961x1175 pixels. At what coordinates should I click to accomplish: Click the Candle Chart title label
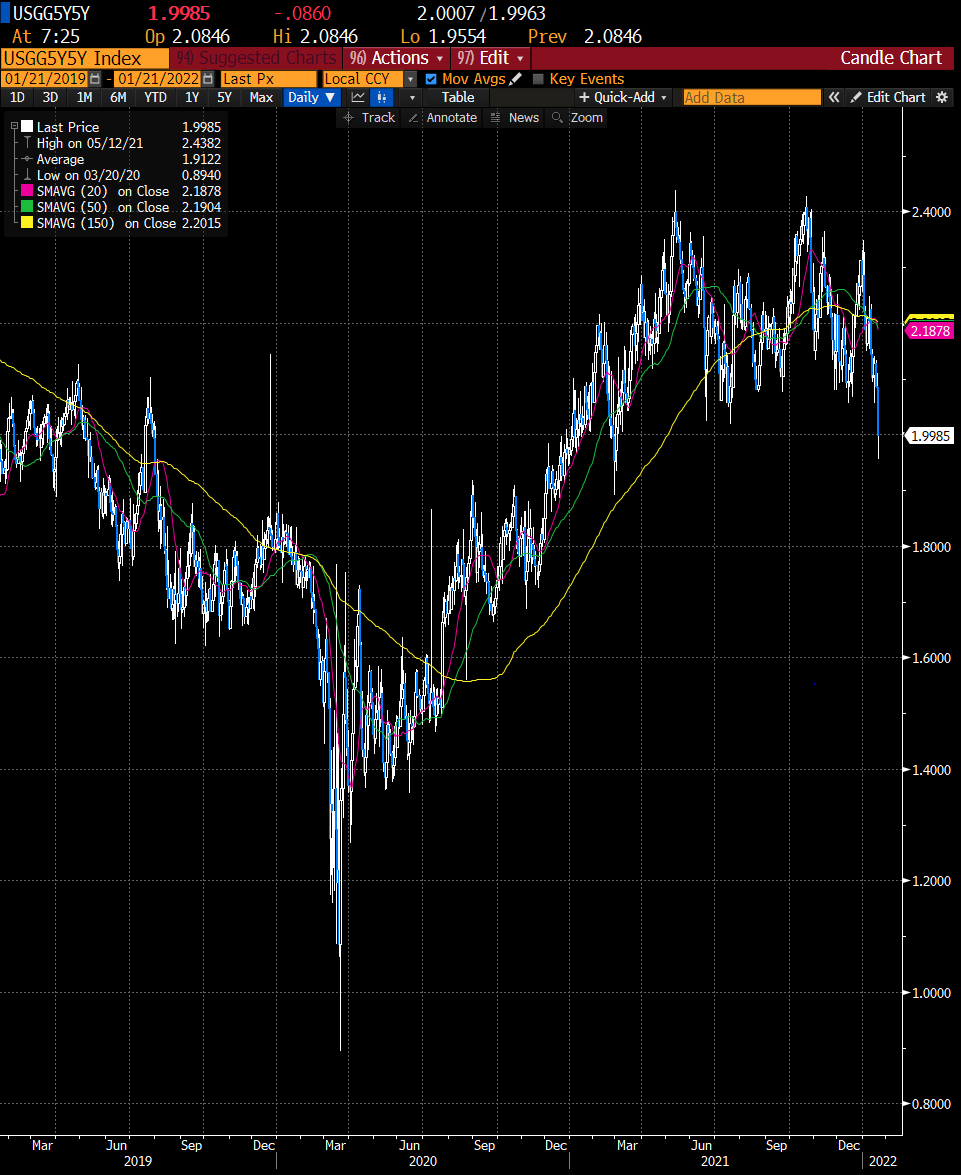[x=891, y=58]
